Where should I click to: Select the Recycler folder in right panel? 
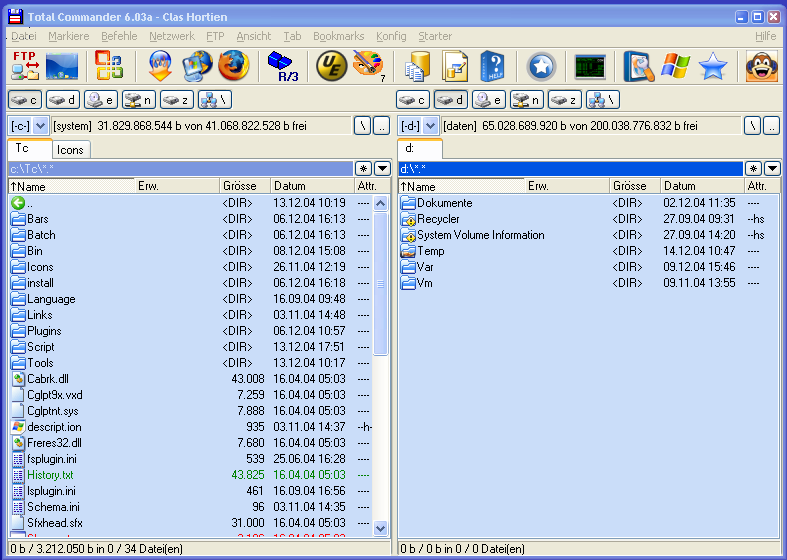click(589, 219)
